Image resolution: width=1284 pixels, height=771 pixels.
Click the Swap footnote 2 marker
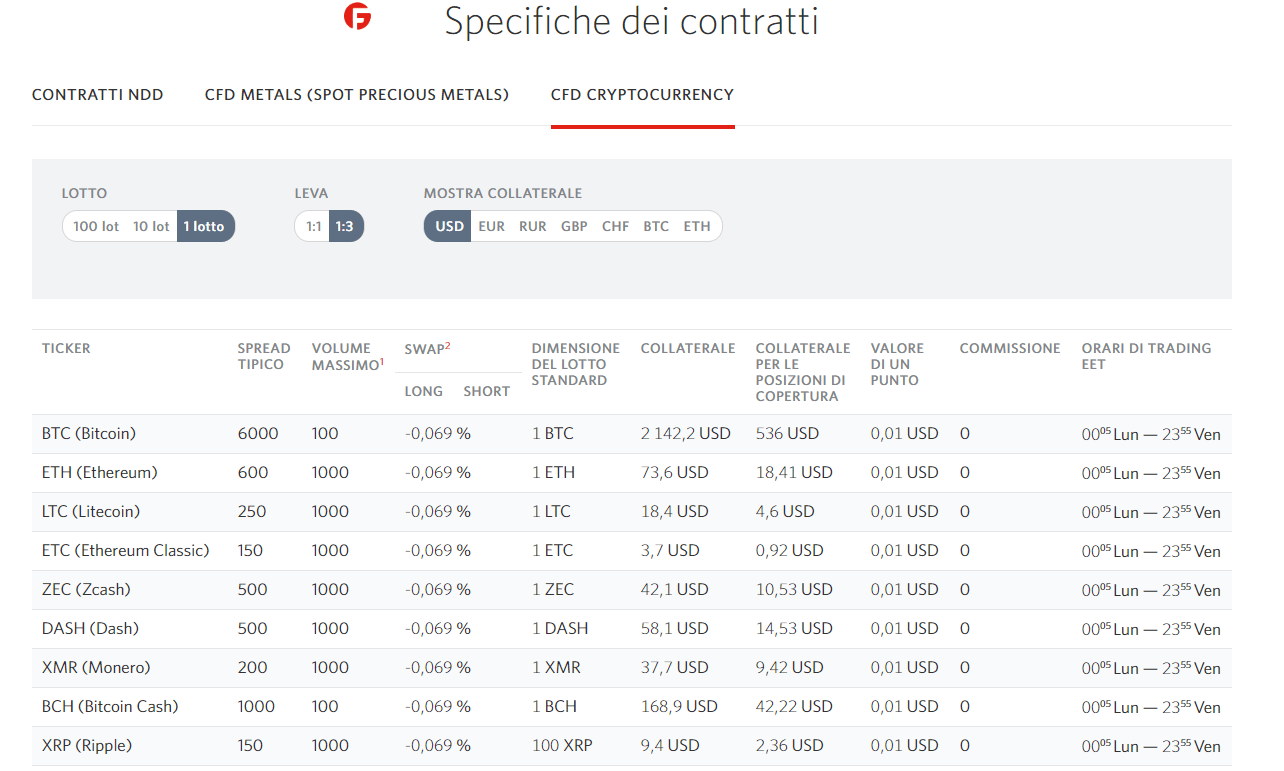point(447,345)
